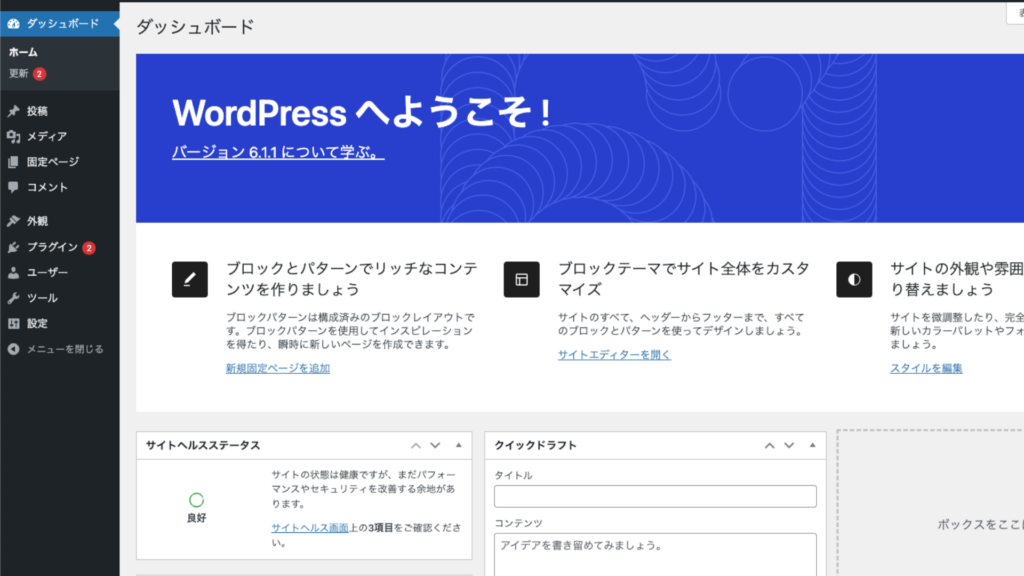The image size is (1024, 576).
Task: Click the Dashboard gauge icon in sidebar
Action: point(13,24)
